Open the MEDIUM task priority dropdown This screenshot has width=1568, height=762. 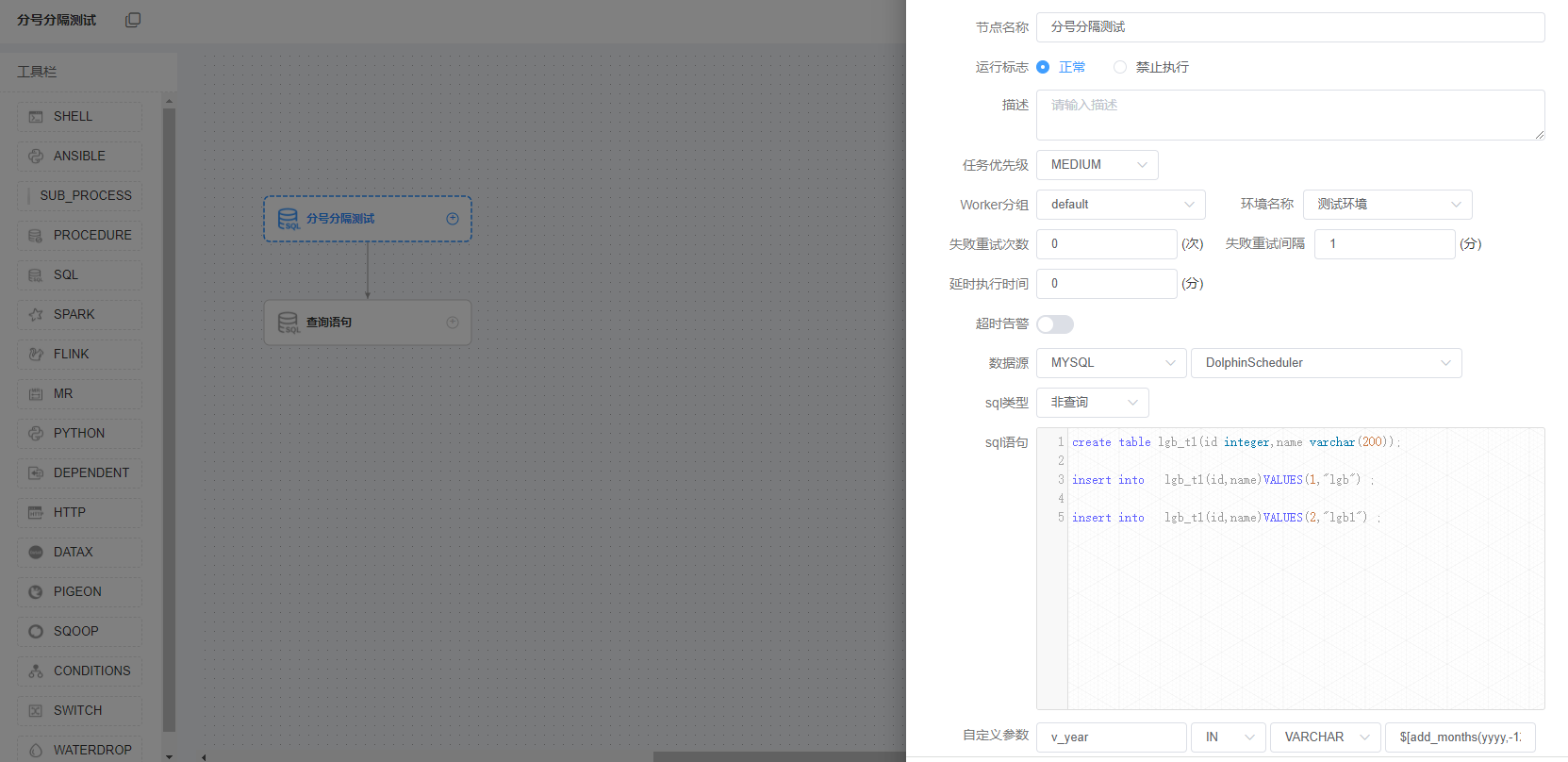click(x=1097, y=165)
